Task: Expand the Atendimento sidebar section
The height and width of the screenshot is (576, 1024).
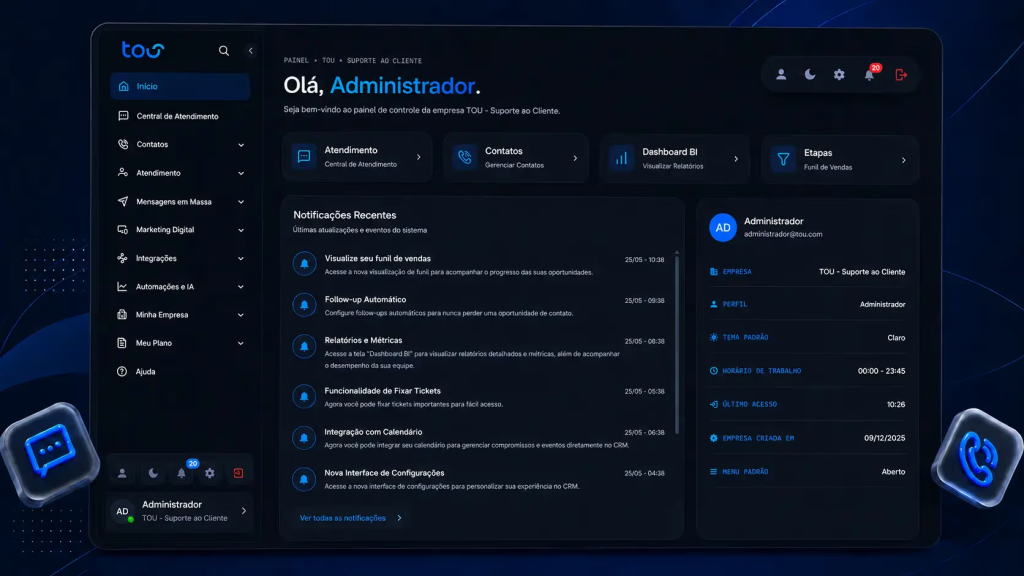Action: click(180, 173)
